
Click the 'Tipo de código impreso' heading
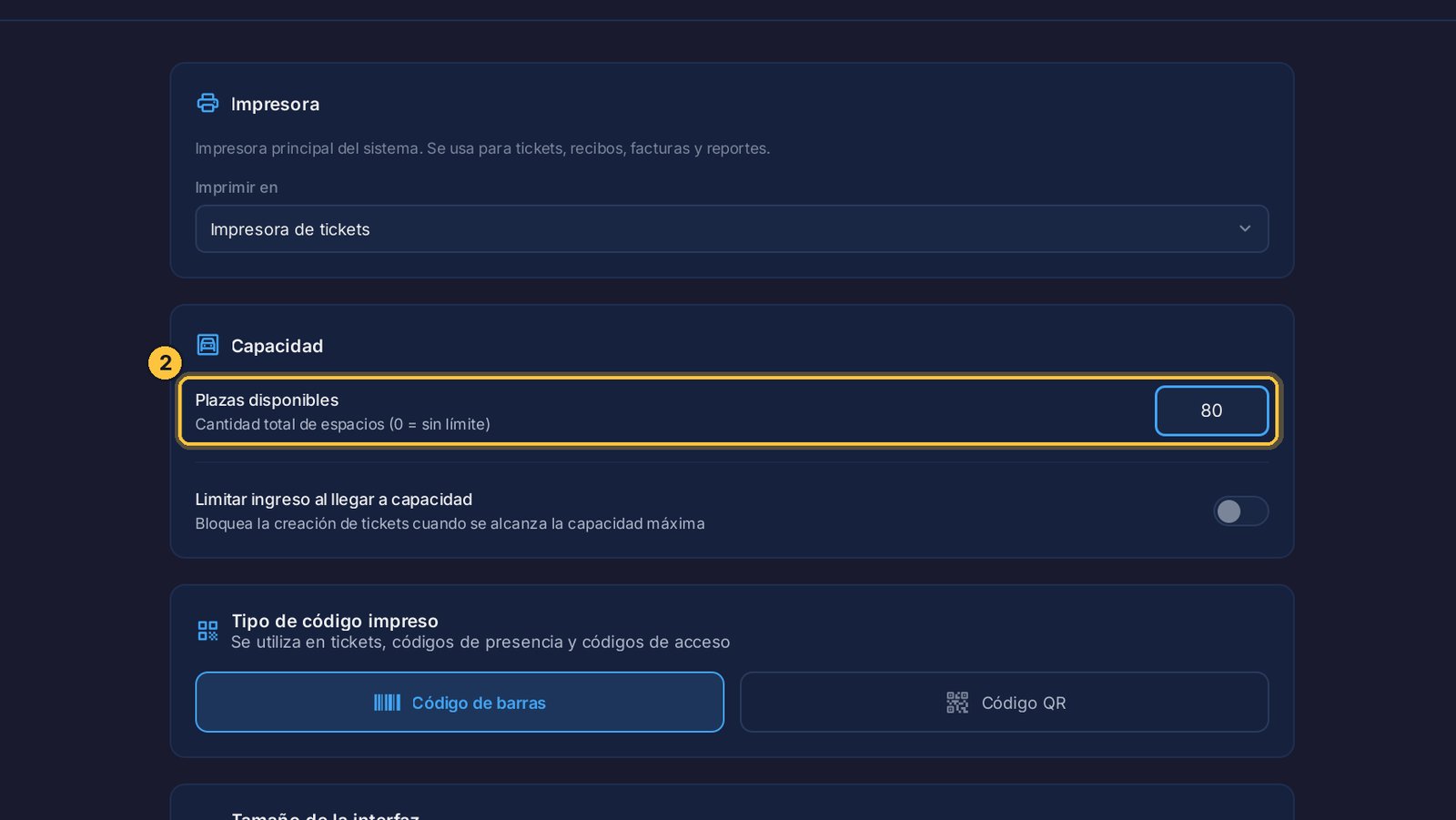(335, 621)
